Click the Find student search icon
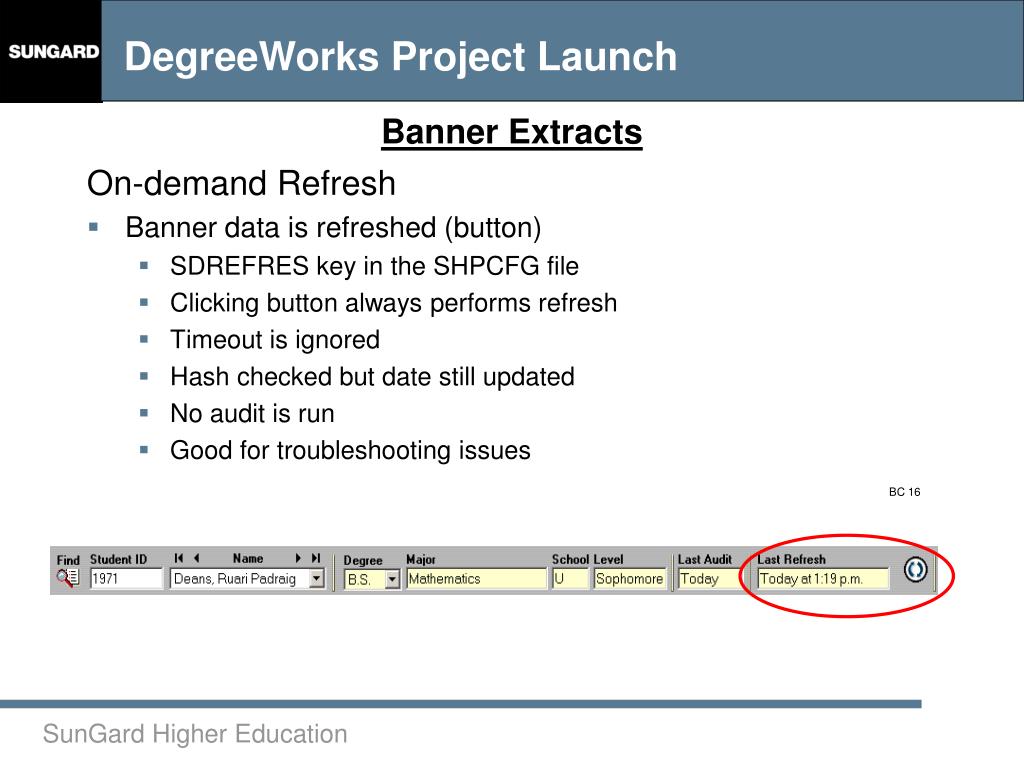 (68, 578)
